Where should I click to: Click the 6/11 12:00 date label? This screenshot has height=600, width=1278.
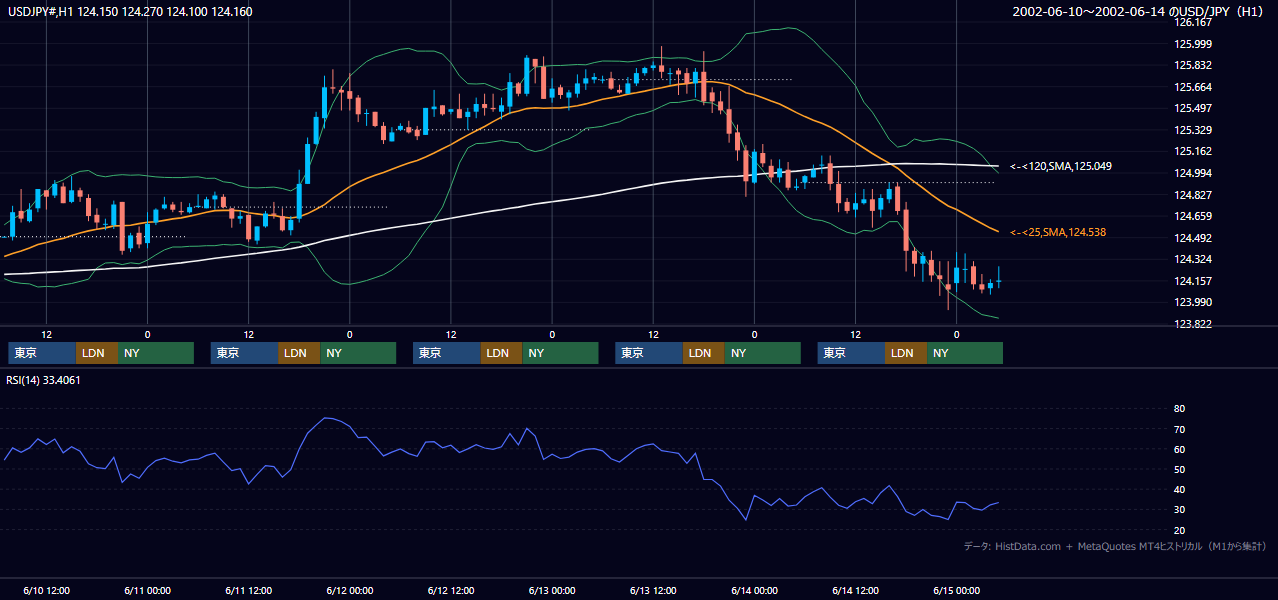tap(248, 590)
